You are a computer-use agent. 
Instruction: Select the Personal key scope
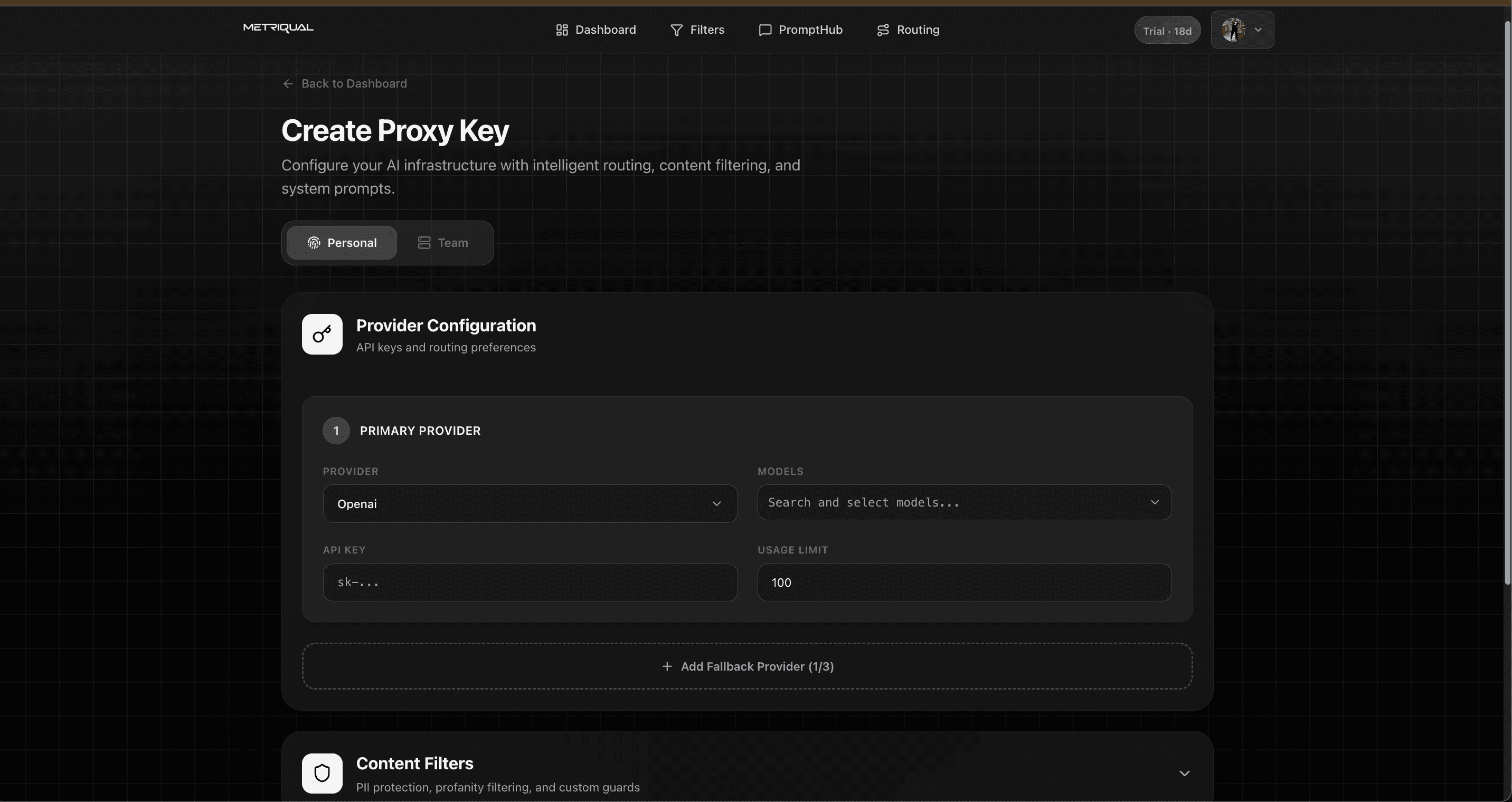pos(342,242)
